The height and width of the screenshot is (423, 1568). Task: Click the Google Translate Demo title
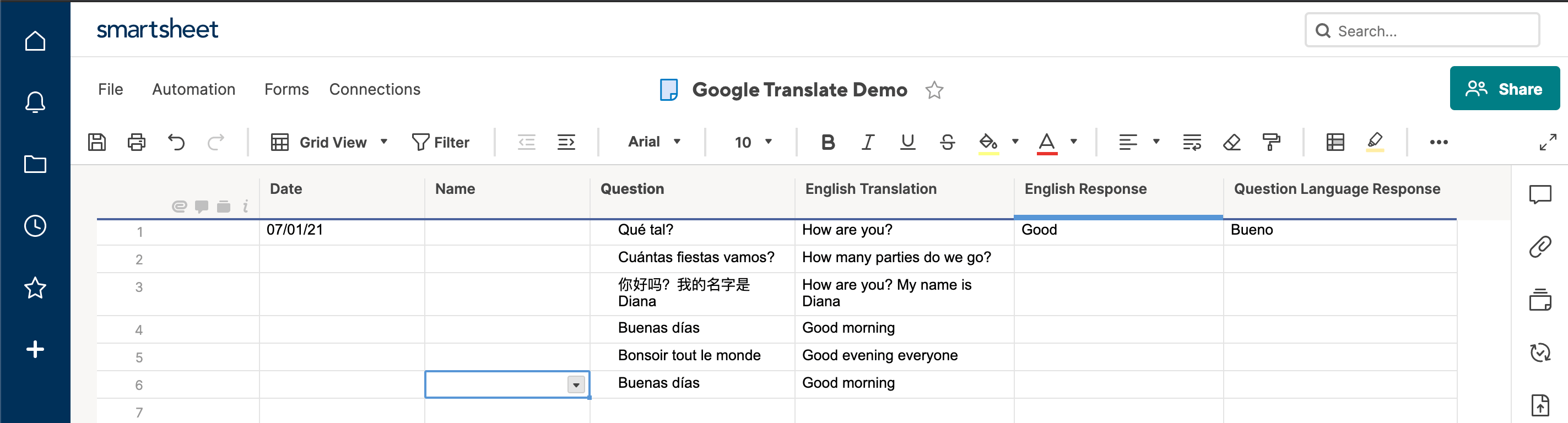(799, 90)
